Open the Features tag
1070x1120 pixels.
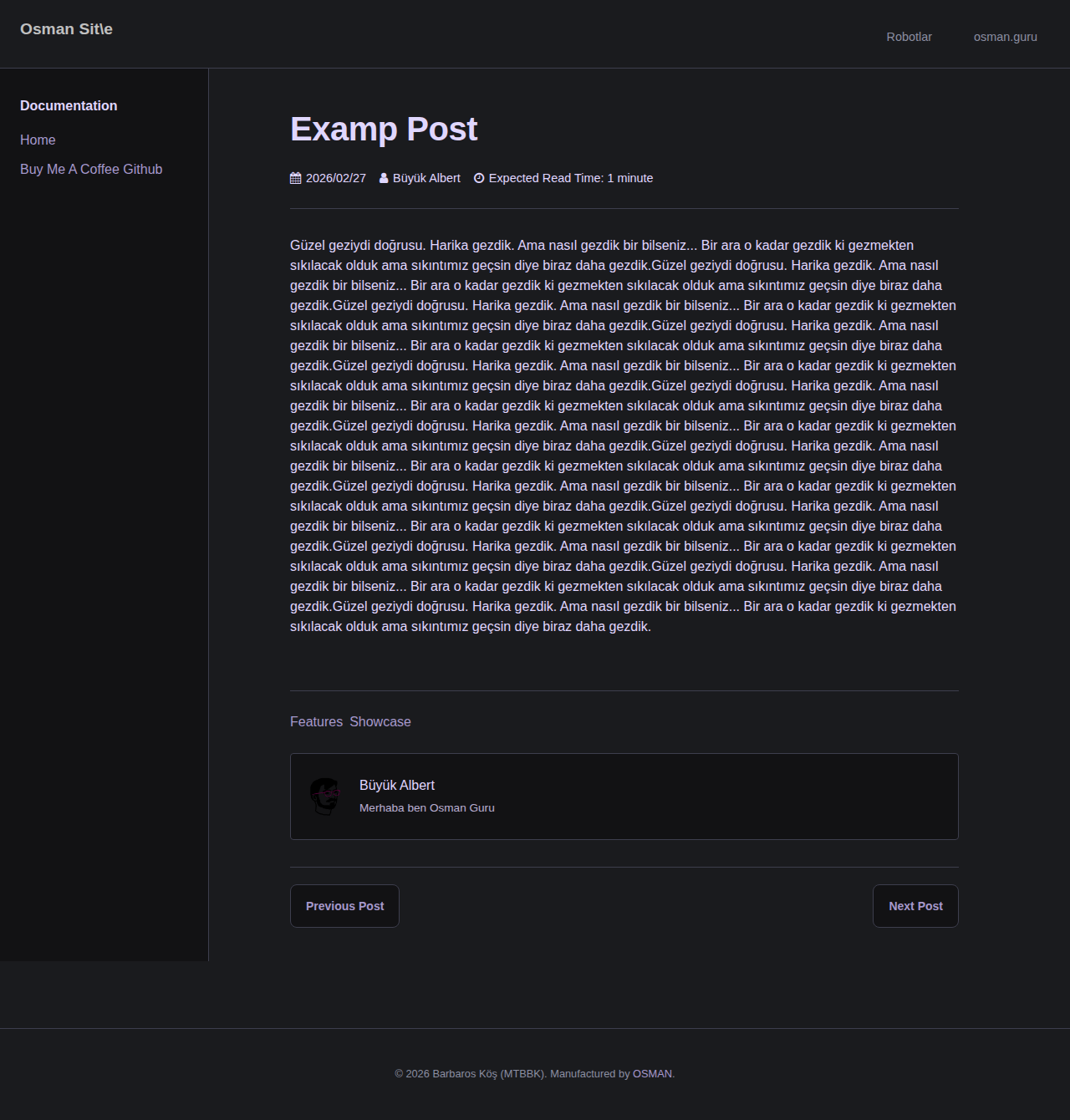point(316,721)
